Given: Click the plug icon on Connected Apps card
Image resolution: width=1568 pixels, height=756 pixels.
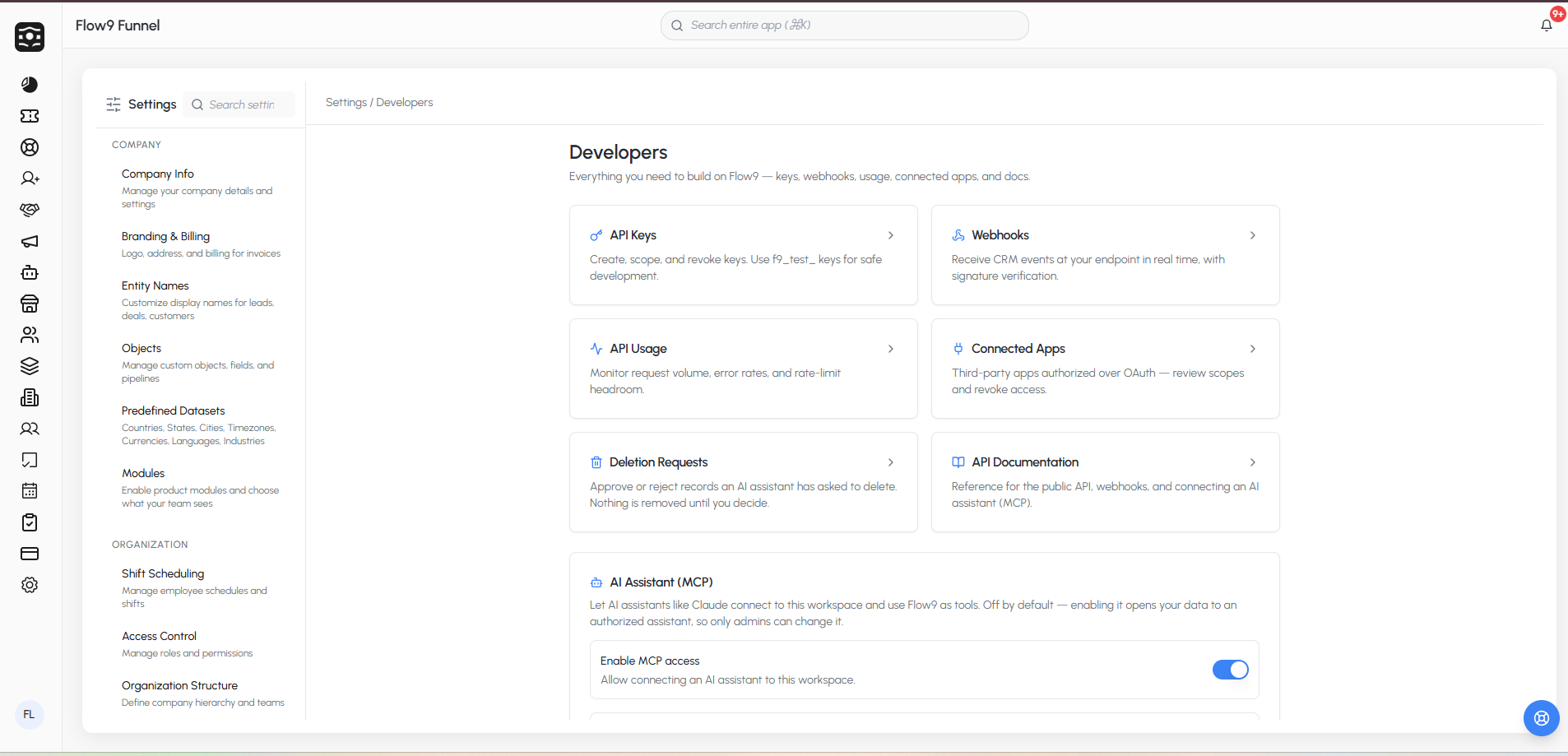Looking at the screenshot, I should tap(958, 349).
